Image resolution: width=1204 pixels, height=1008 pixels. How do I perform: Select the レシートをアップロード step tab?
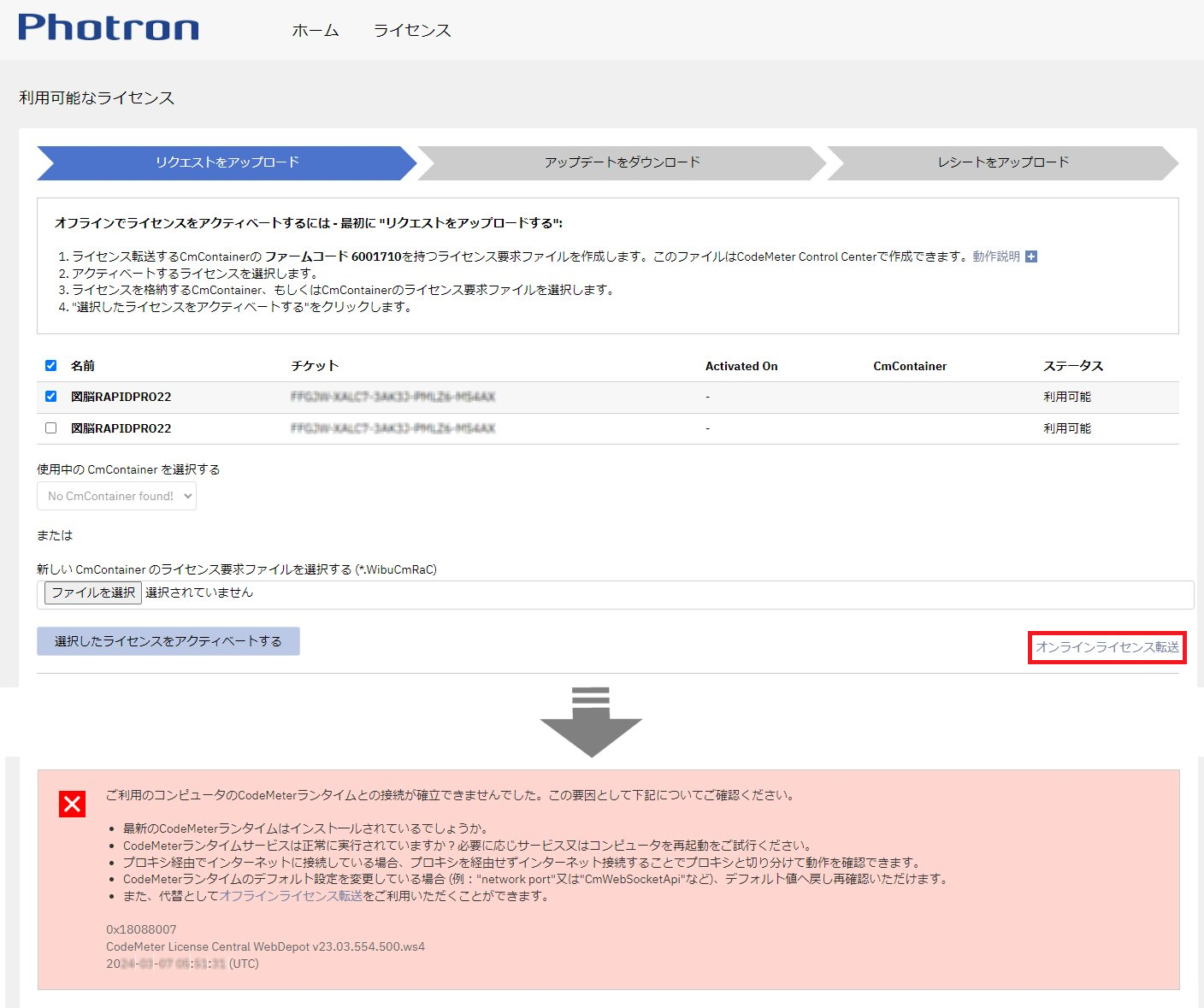(x=1003, y=162)
